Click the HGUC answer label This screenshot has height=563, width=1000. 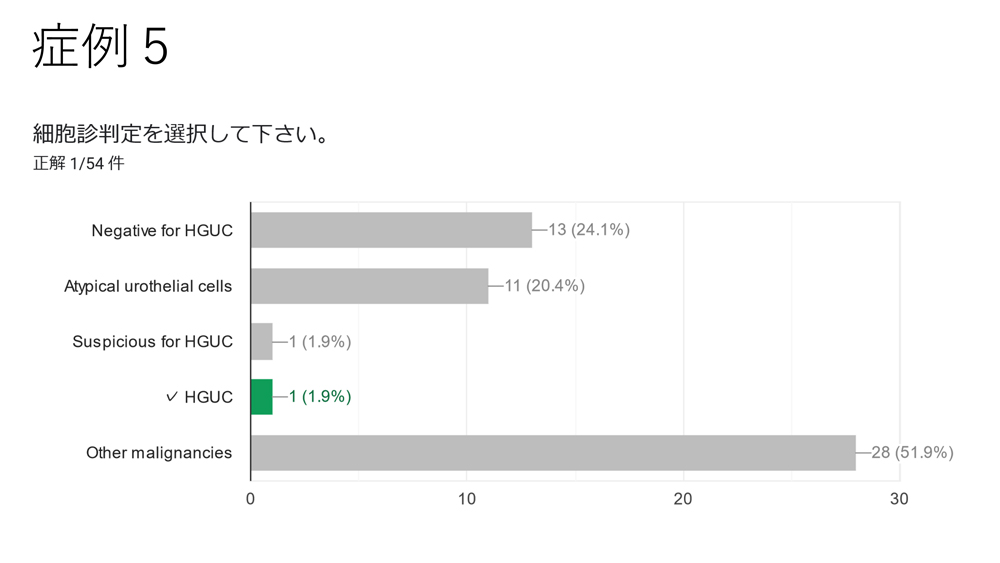pyautogui.click(x=209, y=397)
